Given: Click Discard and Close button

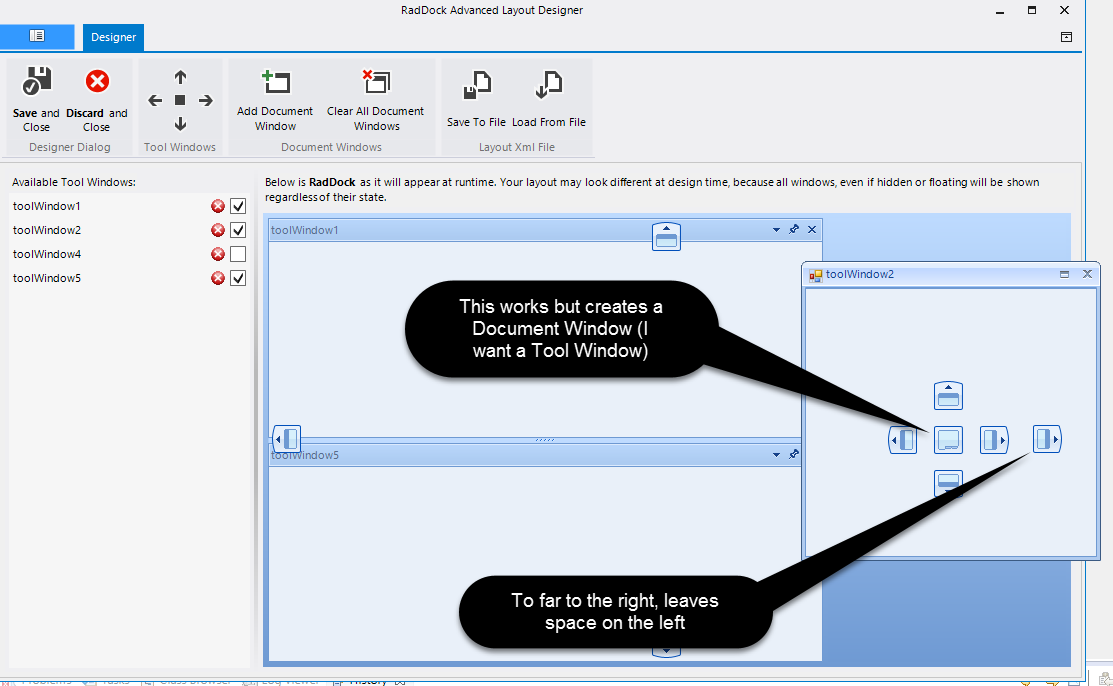Looking at the screenshot, I should pyautogui.click(x=97, y=99).
